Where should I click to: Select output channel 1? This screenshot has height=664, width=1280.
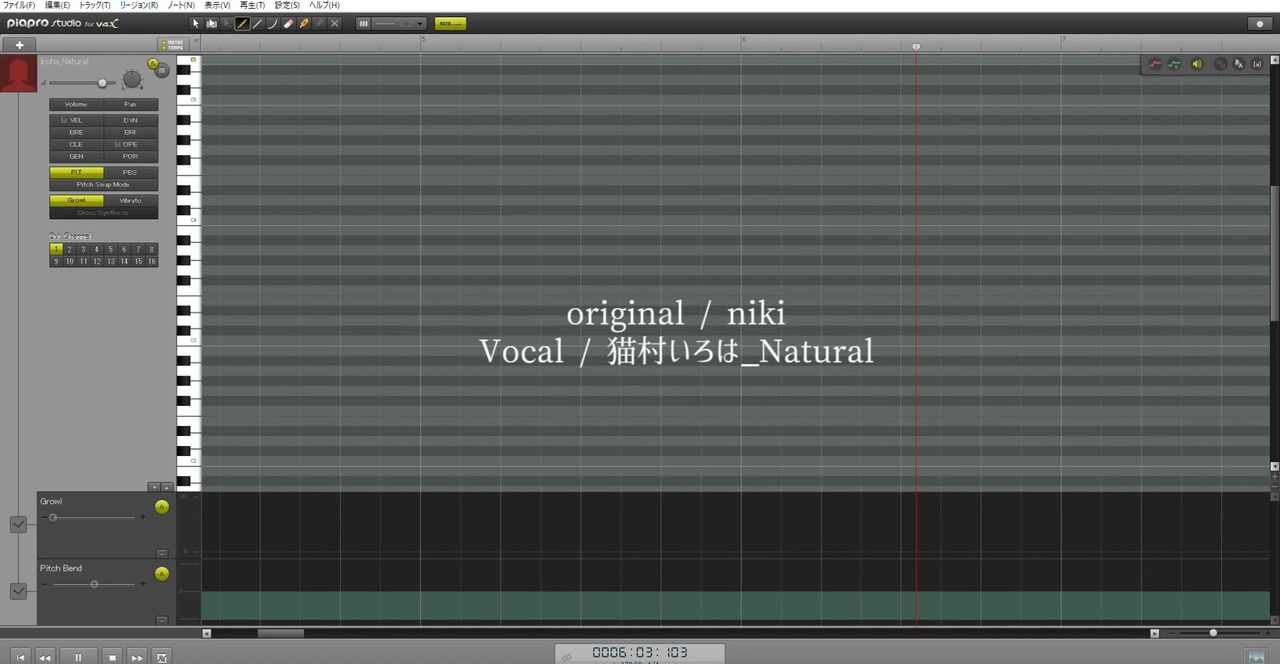pos(56,249)
